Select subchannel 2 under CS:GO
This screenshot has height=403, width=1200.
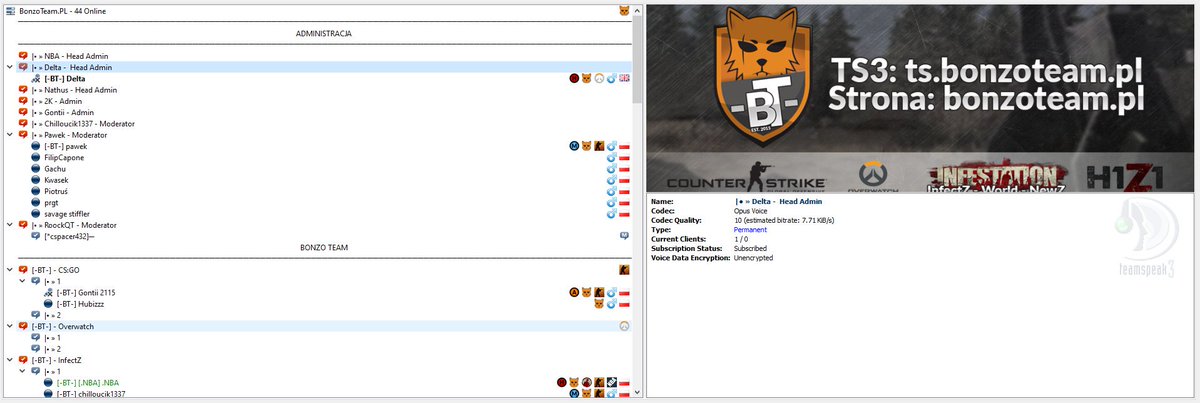[52, 315]
